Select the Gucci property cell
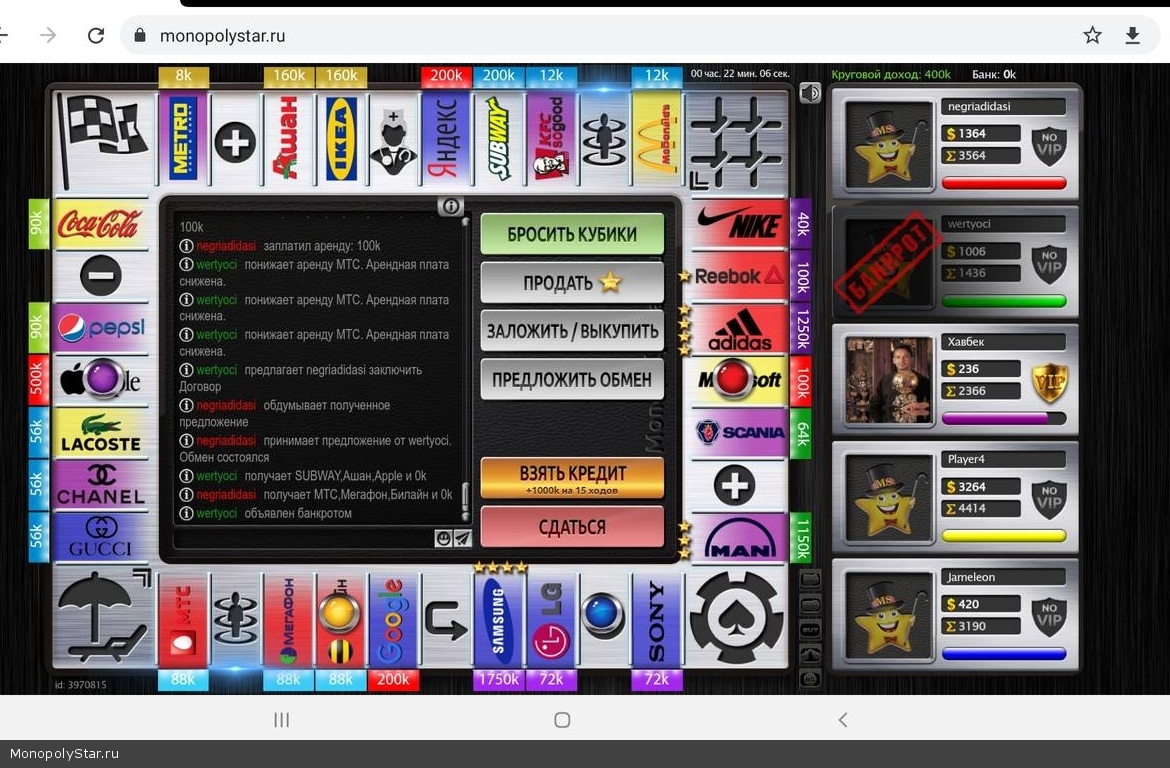Screen dimensions: 1170x768 click(x=101, y=537)
